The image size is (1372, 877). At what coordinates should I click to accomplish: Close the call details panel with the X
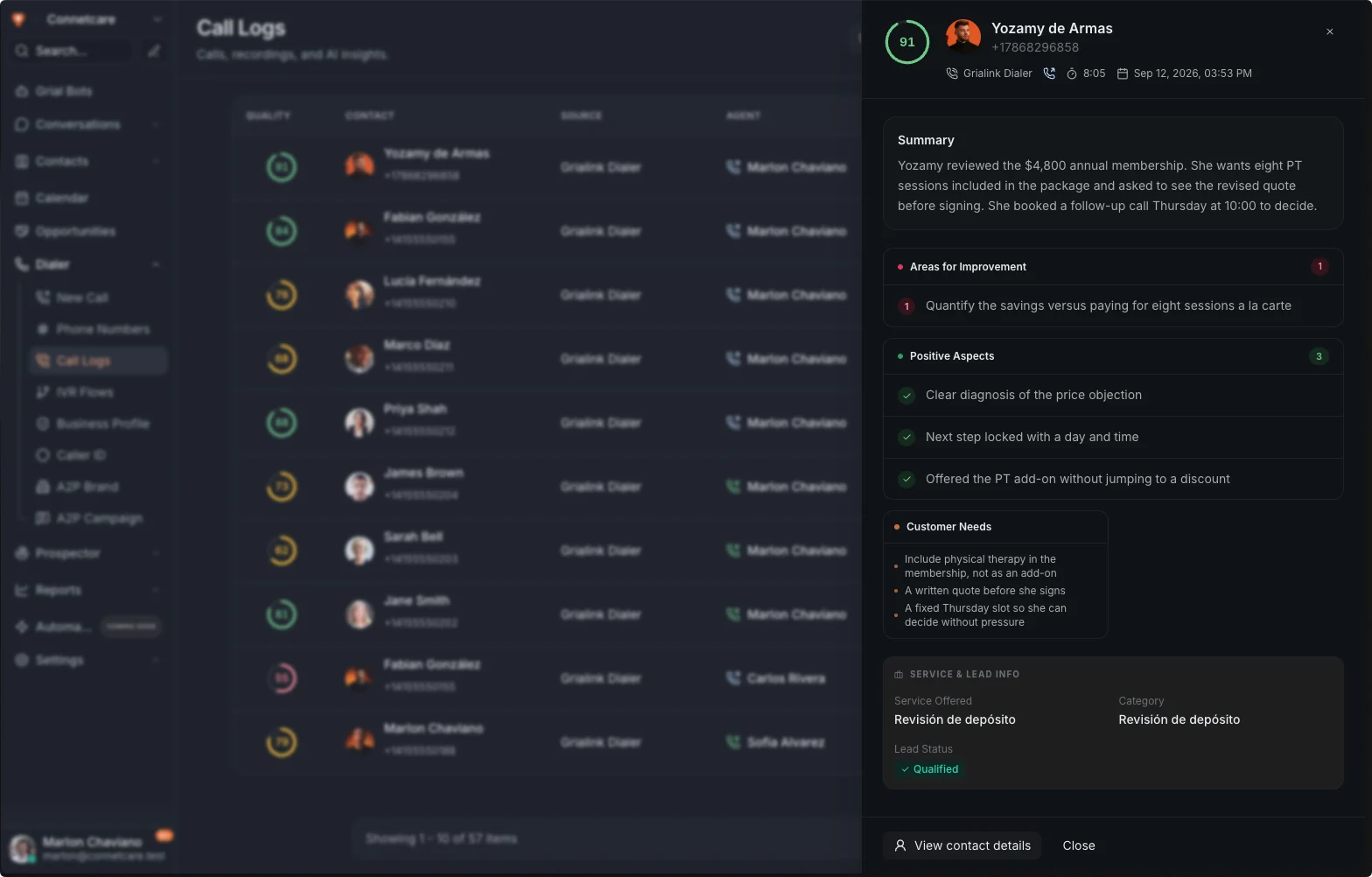1330,32
